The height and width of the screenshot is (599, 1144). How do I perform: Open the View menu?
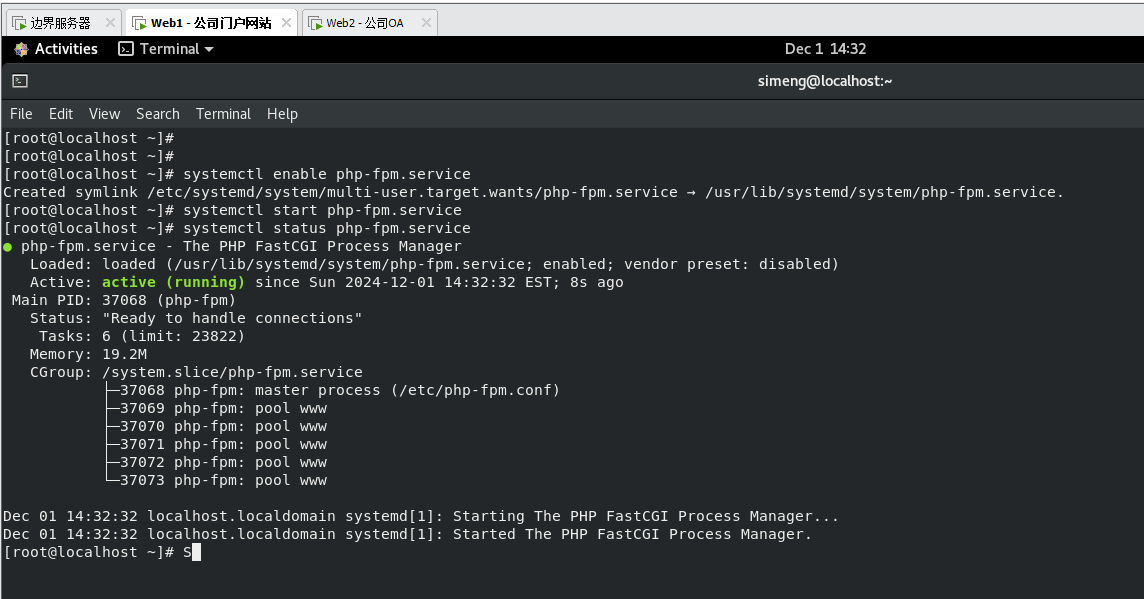point(104,114)
